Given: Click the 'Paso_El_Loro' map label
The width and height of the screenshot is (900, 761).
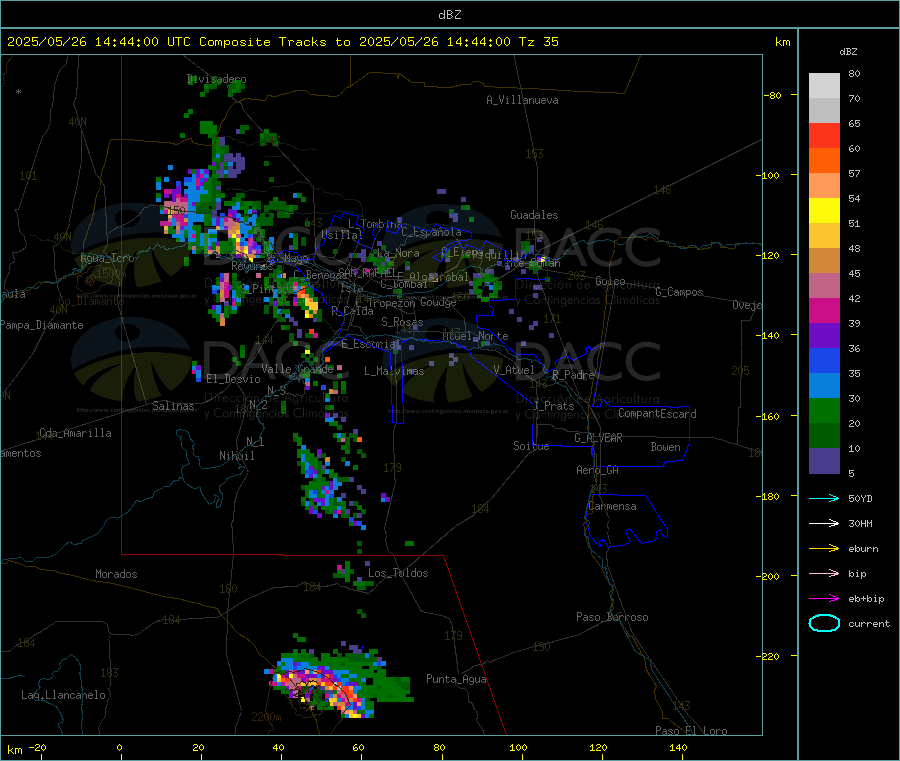Looking at the screenshot, I should [x=691, y=731].
